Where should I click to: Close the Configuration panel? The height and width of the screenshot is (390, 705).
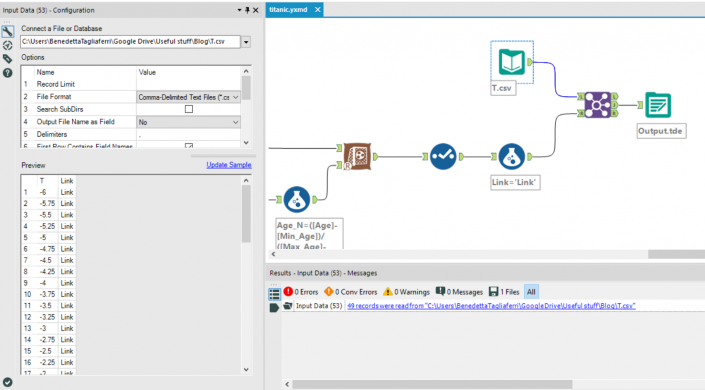click(256, 10)
